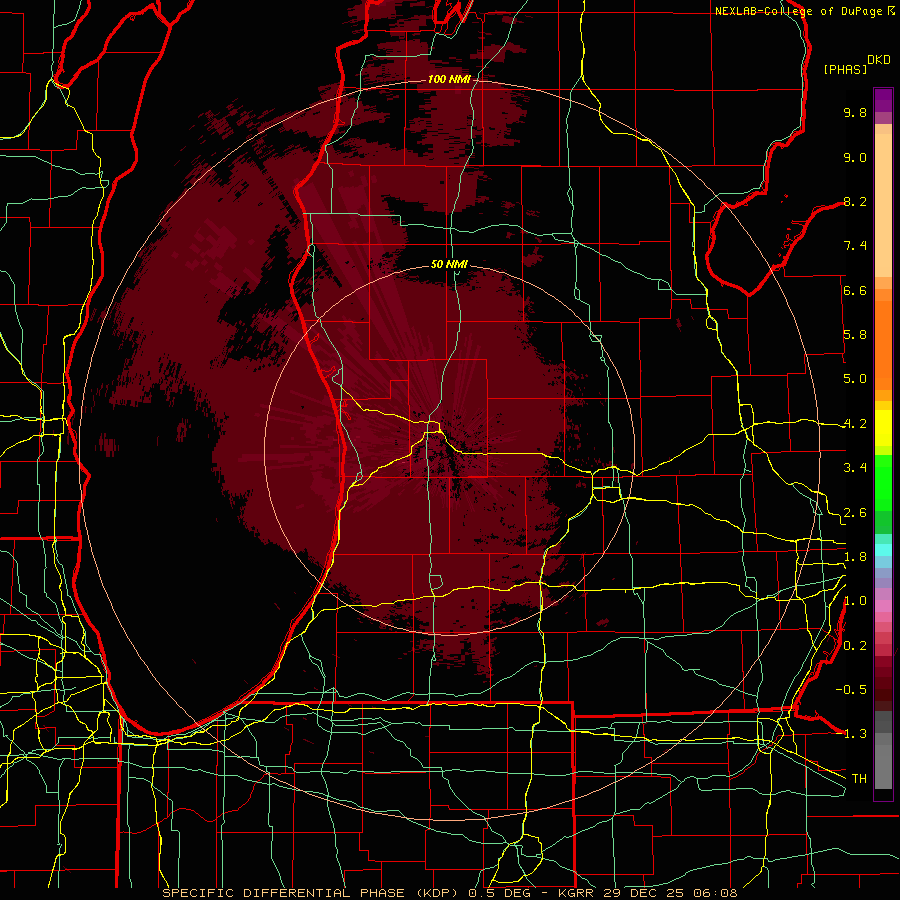Click the 1.8 scale value
The height and width of the screenshot is (900, 900).
click(855, 557)
